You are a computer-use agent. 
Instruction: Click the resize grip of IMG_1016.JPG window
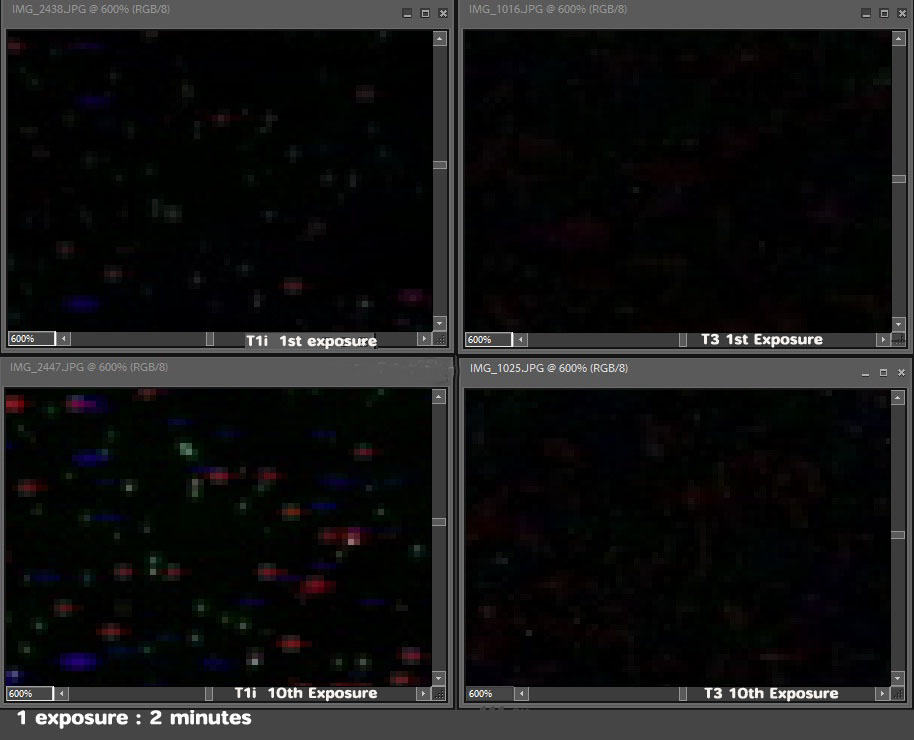tap(899, 339)
